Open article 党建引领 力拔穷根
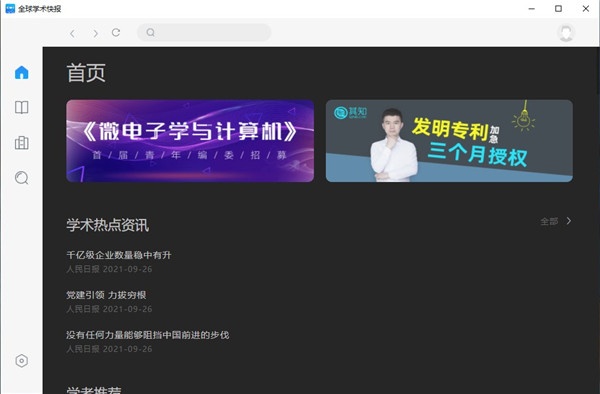 (x=106, y=295)
